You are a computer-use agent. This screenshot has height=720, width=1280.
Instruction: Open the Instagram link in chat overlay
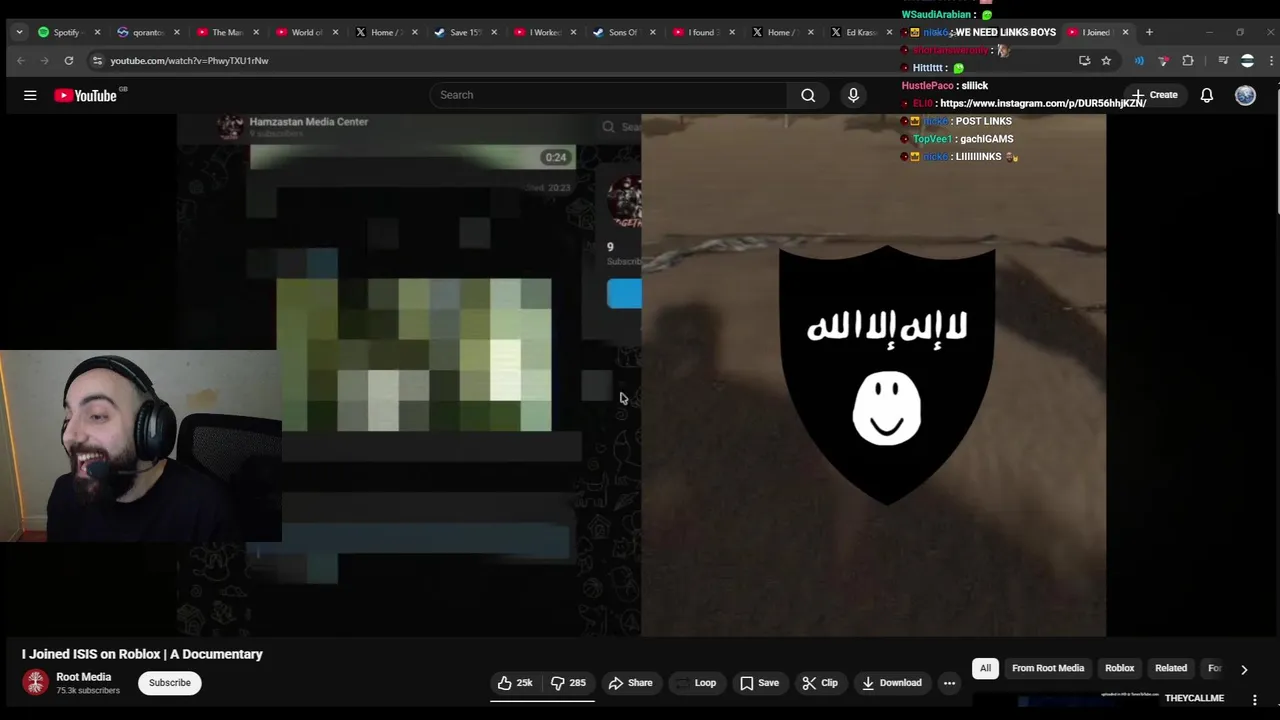click(x=1043, y=103)
